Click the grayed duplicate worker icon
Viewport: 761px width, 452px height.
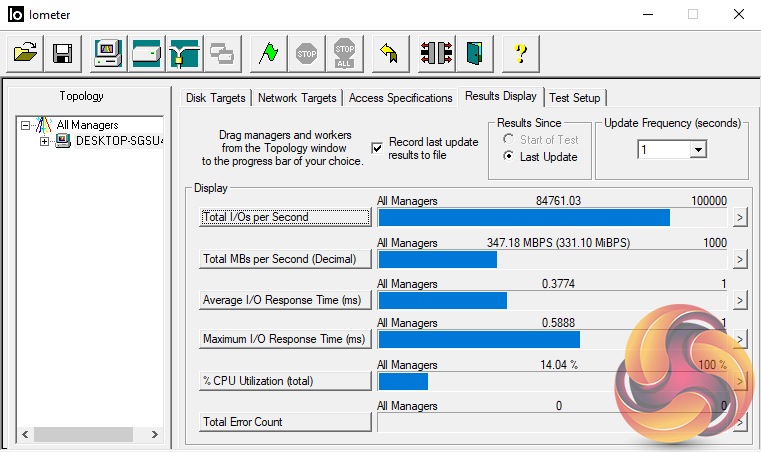click(x=222, y=53)
